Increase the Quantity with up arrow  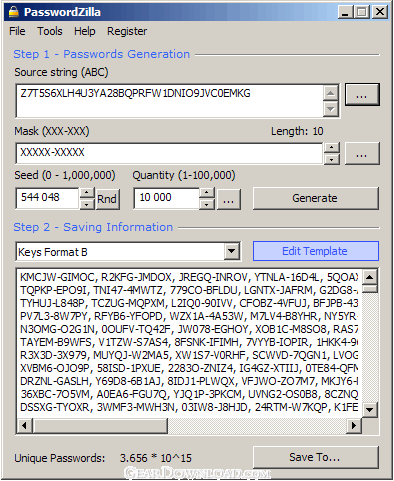(x=207, y=193)
